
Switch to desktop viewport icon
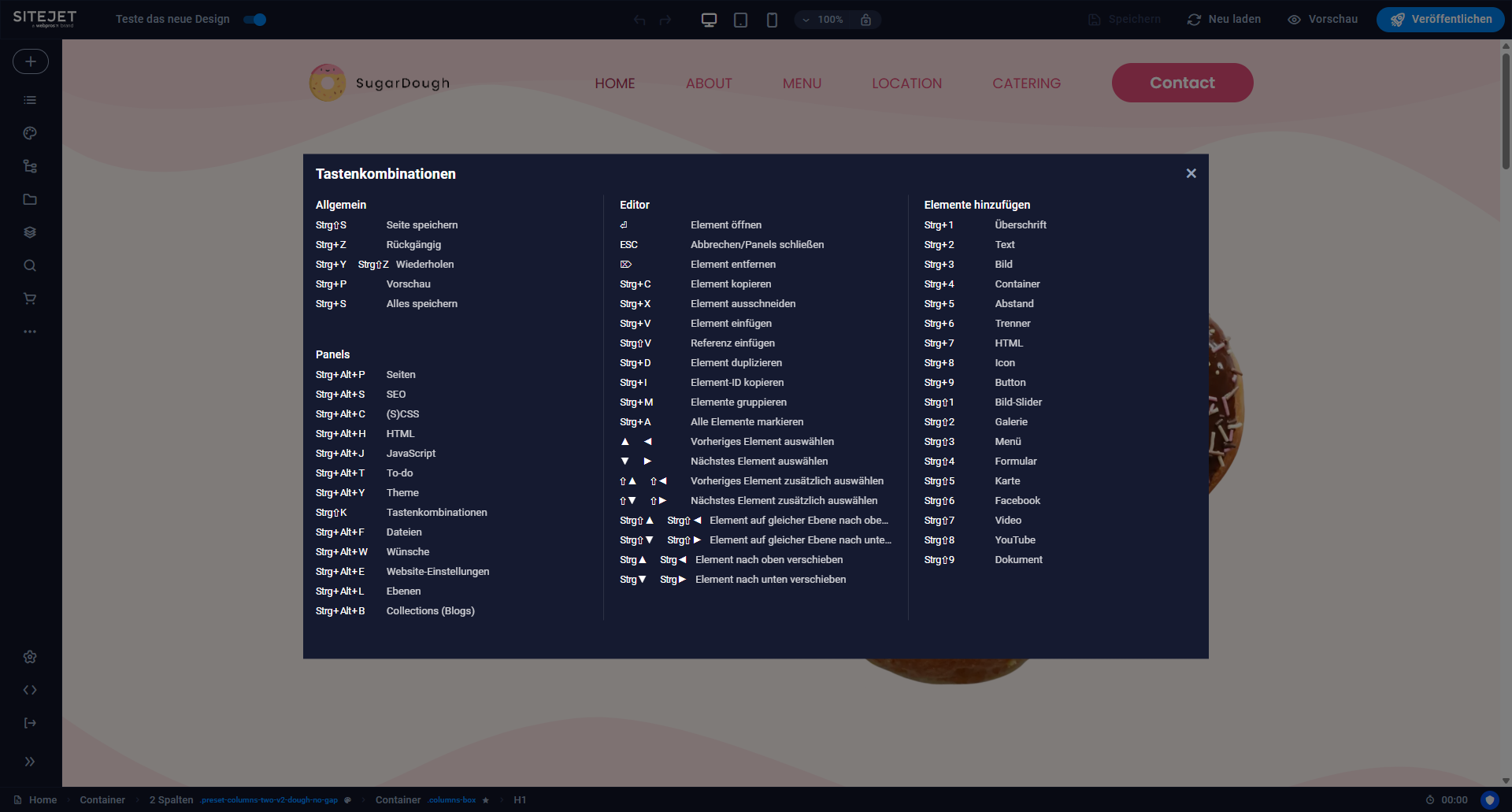[x=709, y=20]
